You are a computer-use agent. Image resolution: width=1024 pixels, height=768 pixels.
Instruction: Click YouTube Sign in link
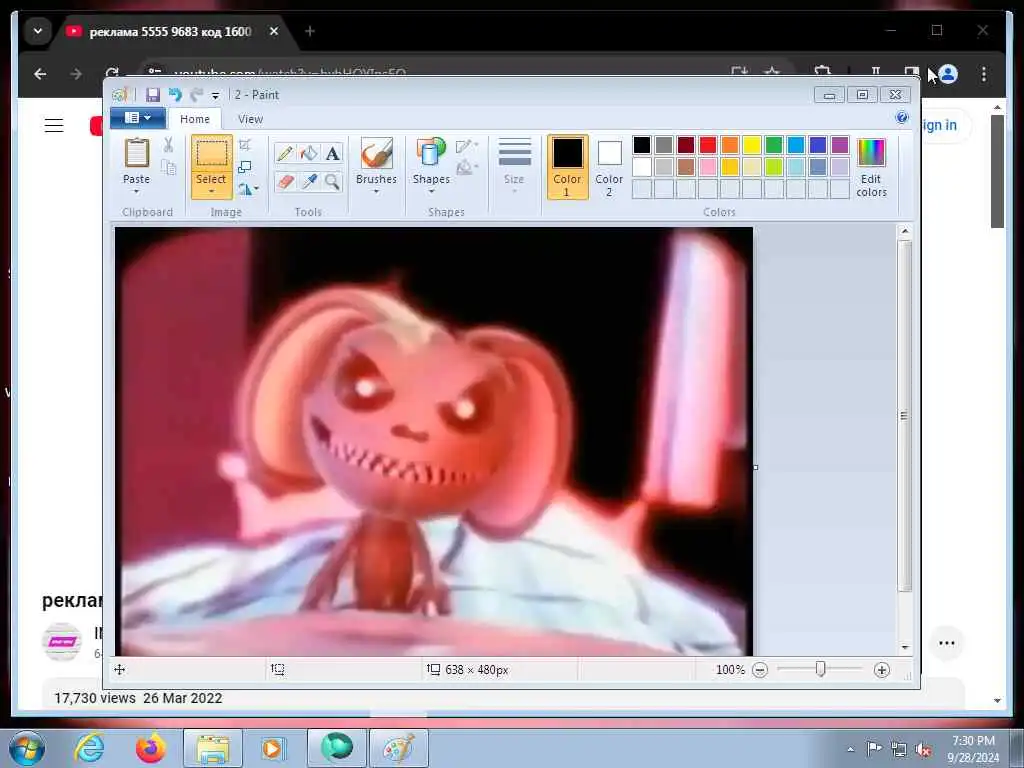pos(938,125)
